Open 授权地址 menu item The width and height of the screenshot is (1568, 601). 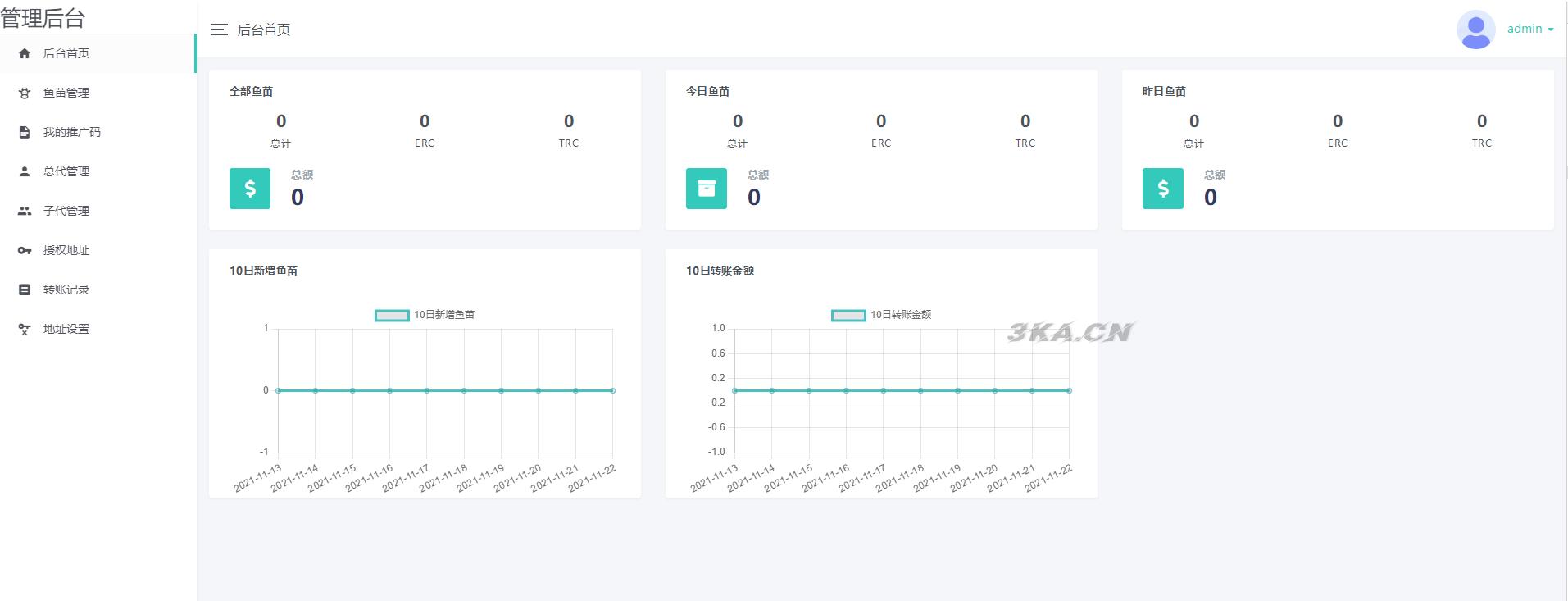[x=98, y=250]
